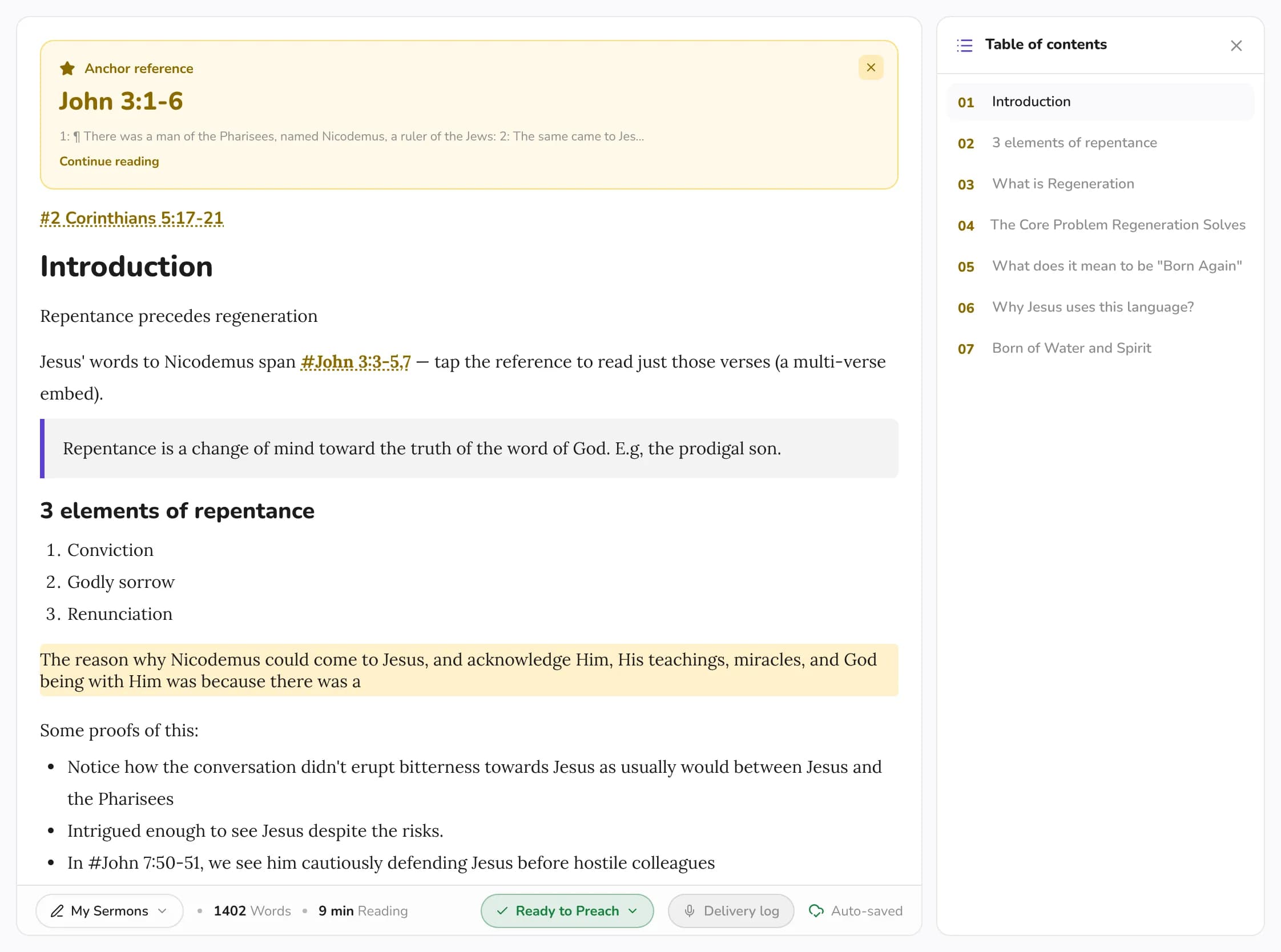Open the My Sermons dropdown chevron

coord(162,910)
